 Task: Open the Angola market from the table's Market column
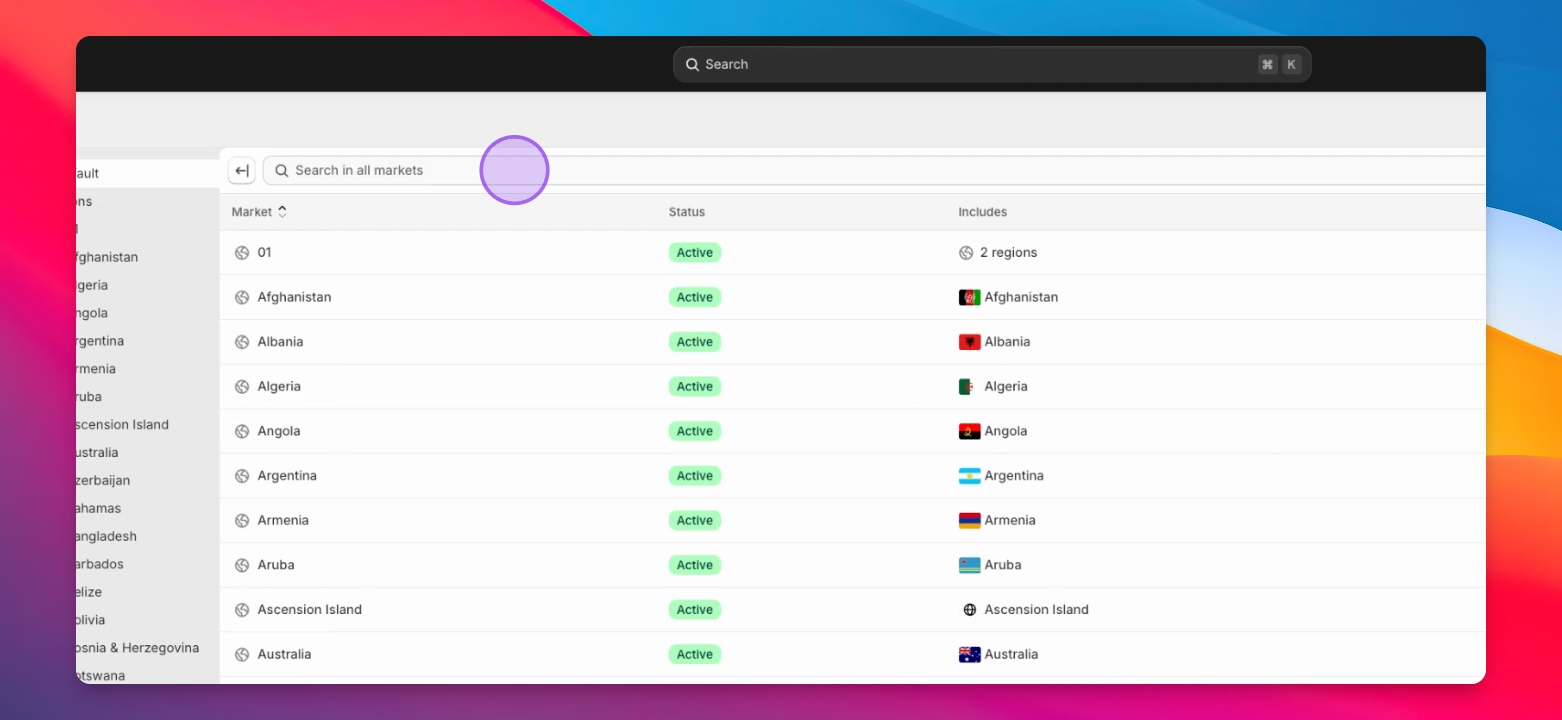(x=279, y=431)
